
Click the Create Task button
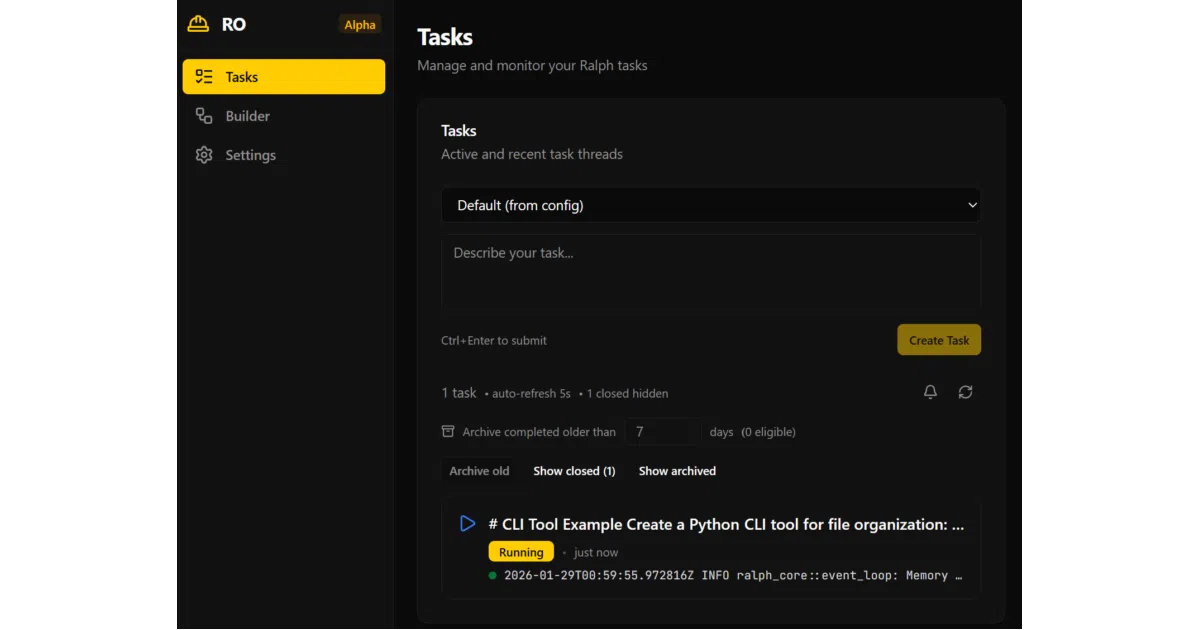coord(939,340)
